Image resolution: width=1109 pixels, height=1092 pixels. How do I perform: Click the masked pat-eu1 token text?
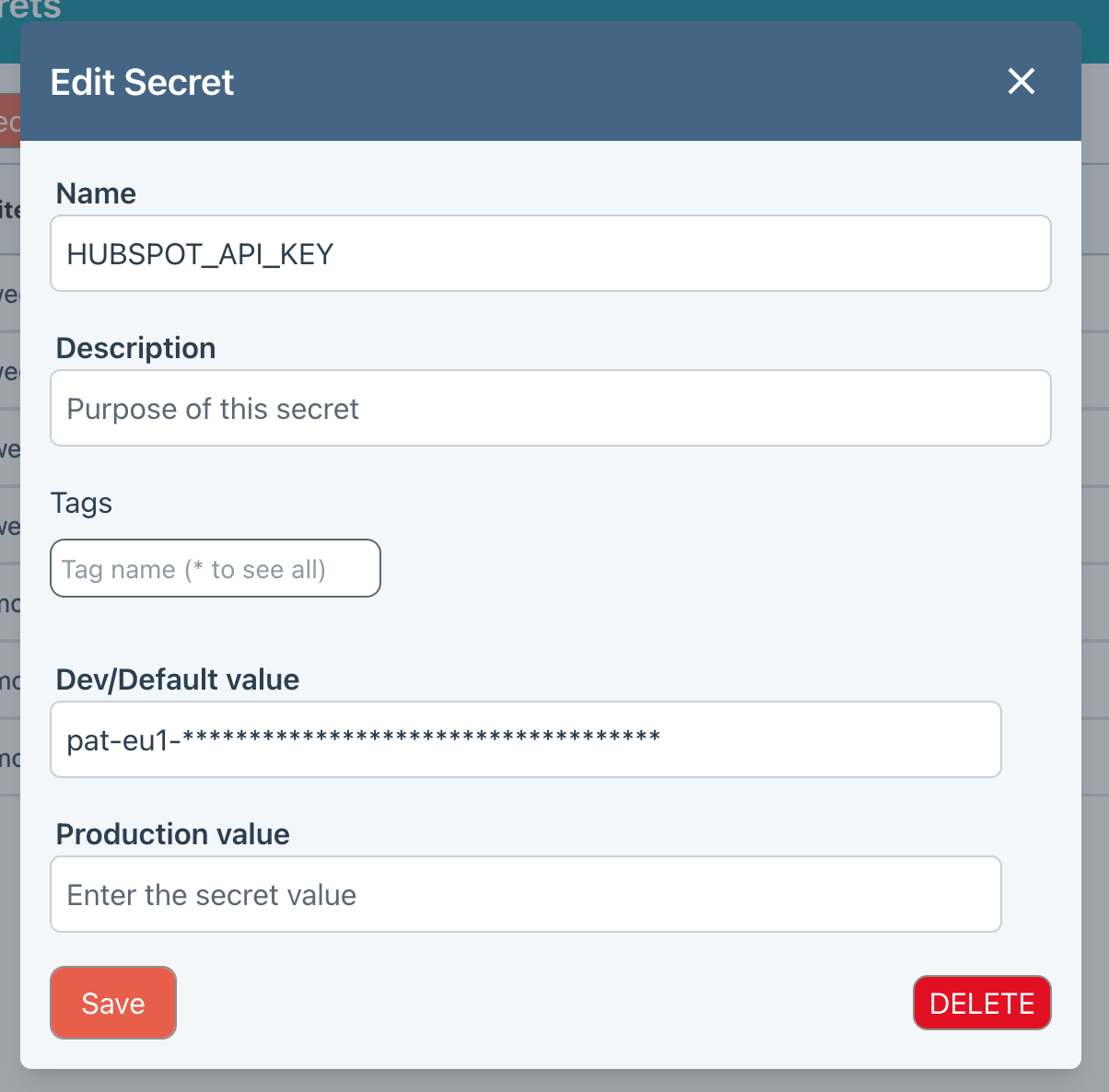tap(363, 739)
